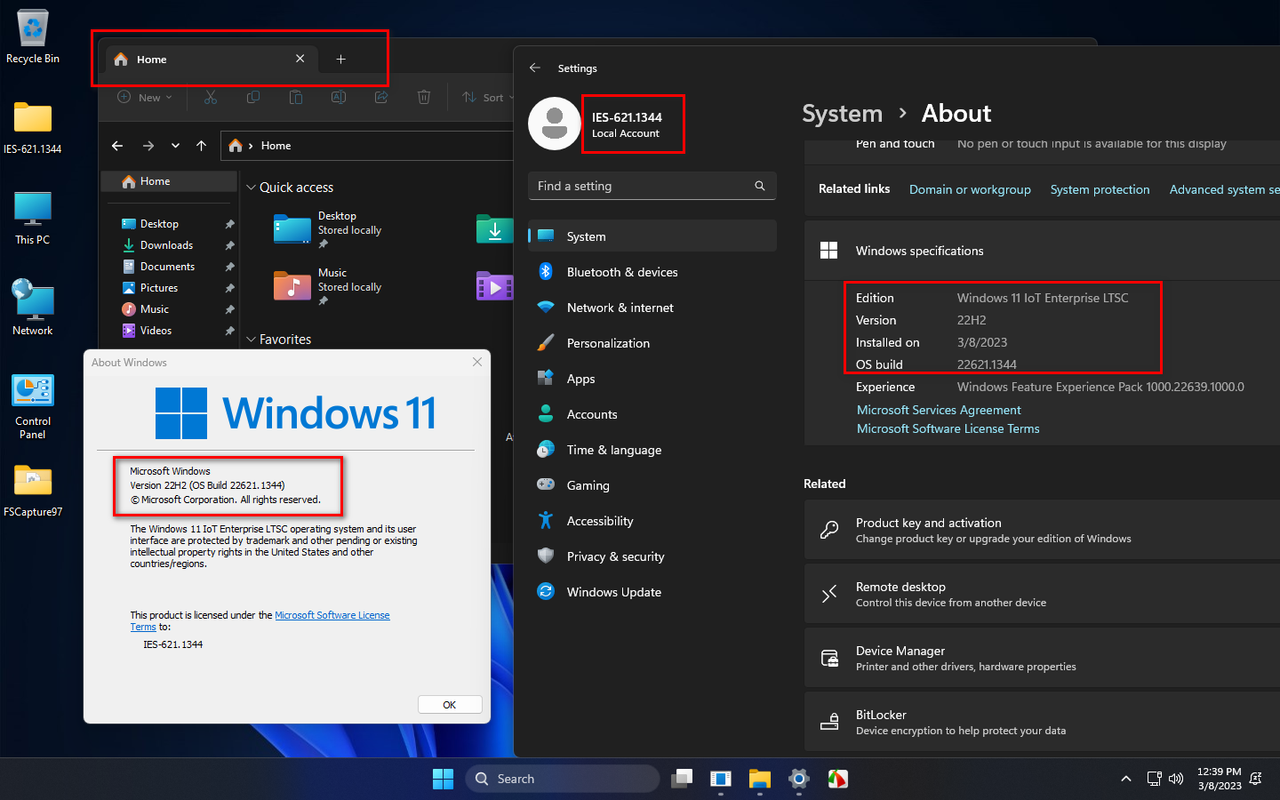The width and height of the screenshot is (1280, 800).
Task: Click Share icon in File Explorer toolbar
Action: tap(381, 97)
